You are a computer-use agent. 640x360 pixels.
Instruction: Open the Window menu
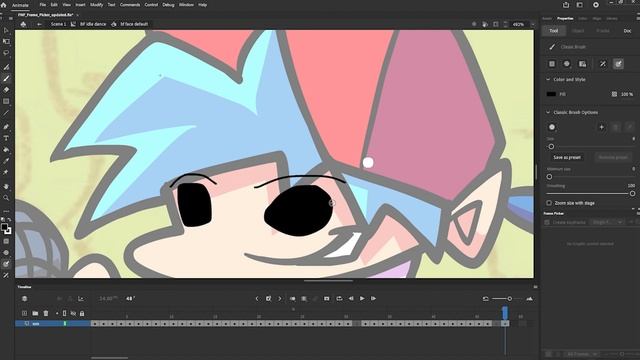pyautogui.click(x=186, y=5)
